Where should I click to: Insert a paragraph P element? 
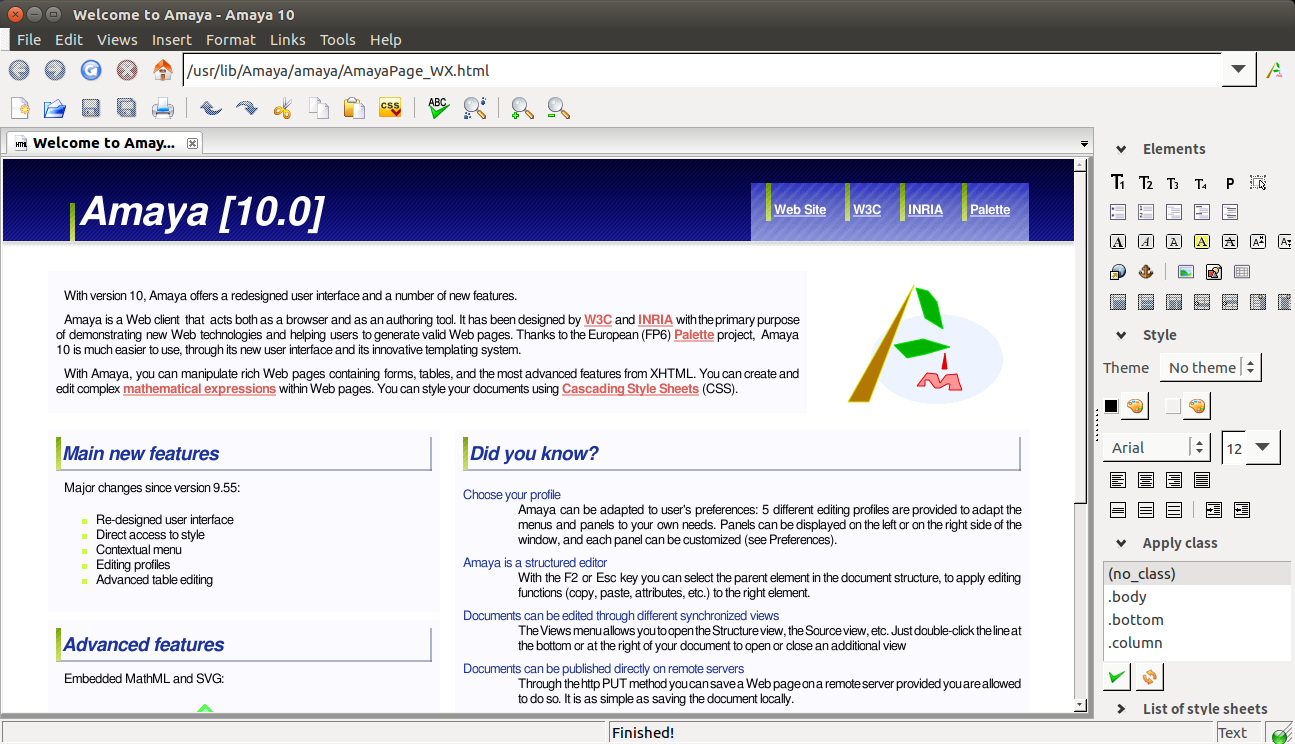1230,183
